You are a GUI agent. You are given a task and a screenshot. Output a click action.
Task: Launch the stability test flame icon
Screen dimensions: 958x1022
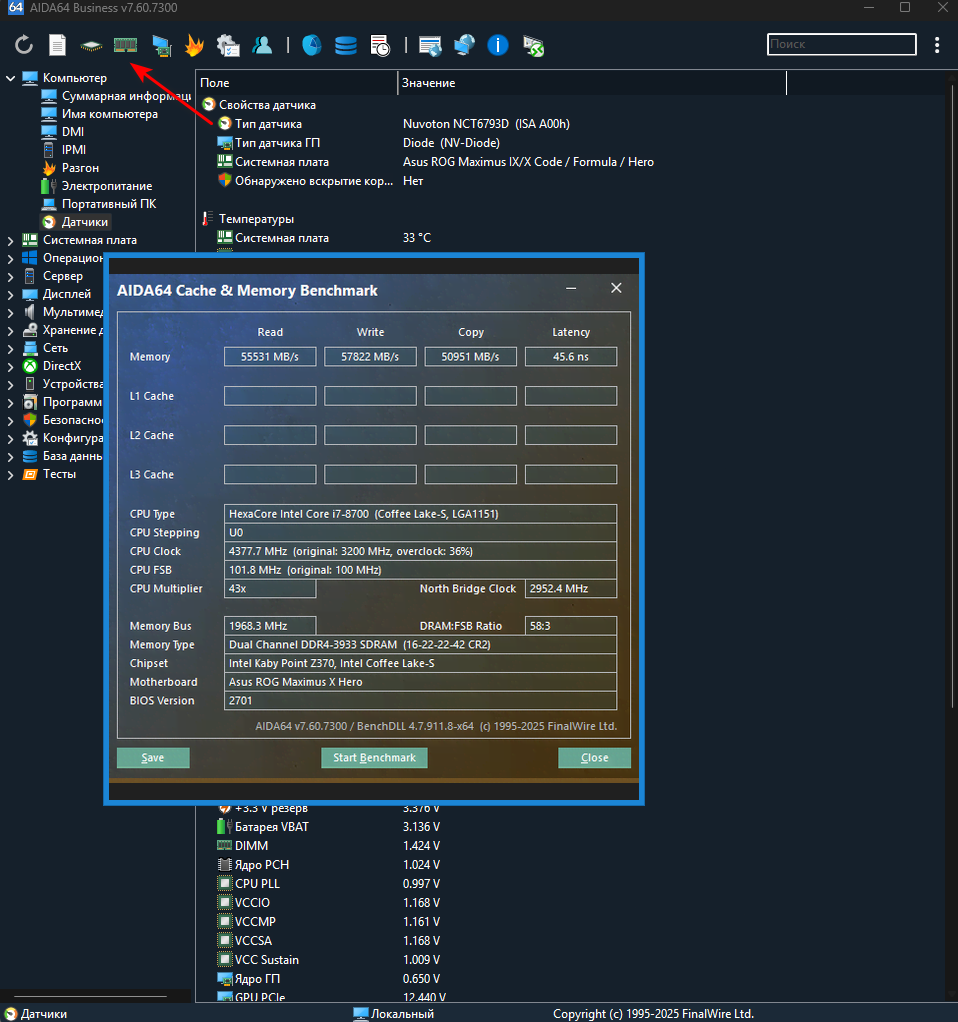point(194,45)
